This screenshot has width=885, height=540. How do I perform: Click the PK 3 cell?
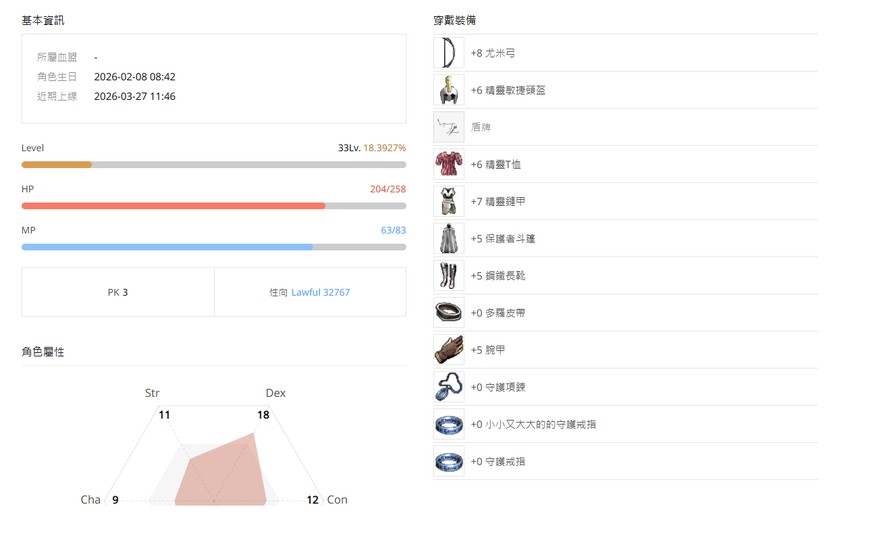(118, 293)
